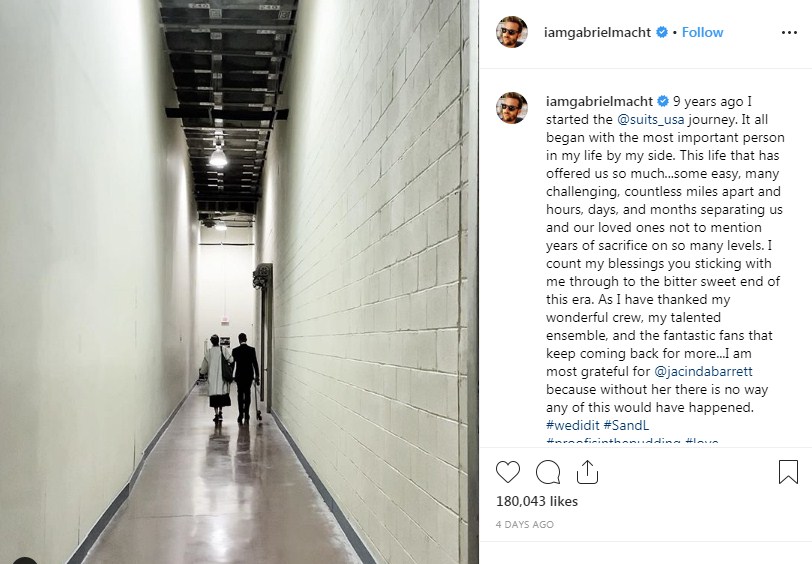
Task: Save the post with the bookmark icon
Action: coord(788,472)
